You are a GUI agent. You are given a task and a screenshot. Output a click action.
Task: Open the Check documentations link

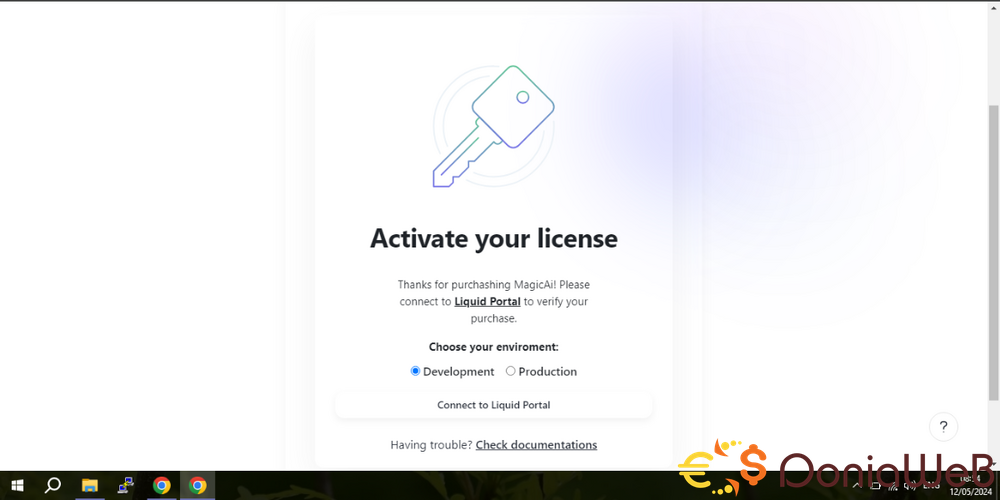[x=536, y=445]
